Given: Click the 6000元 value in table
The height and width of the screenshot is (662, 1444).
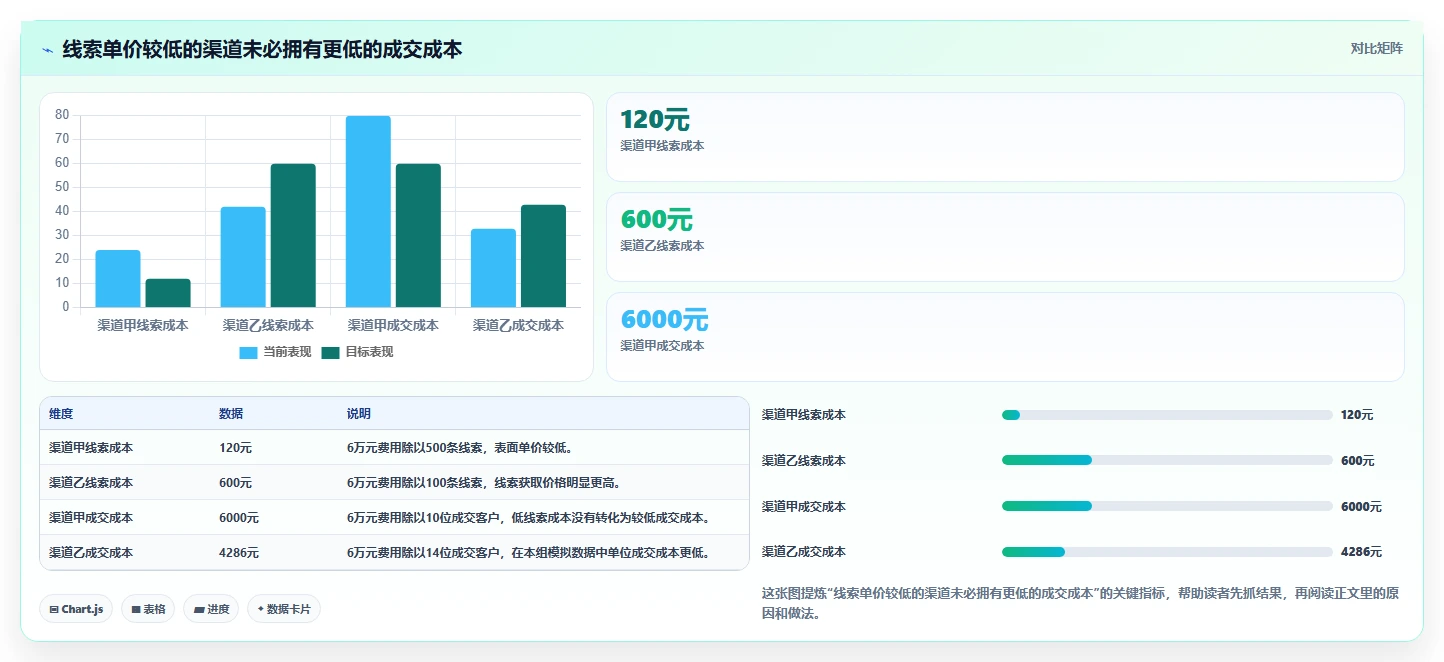Looking at the screenshot, I should click(x=239, y=518).
